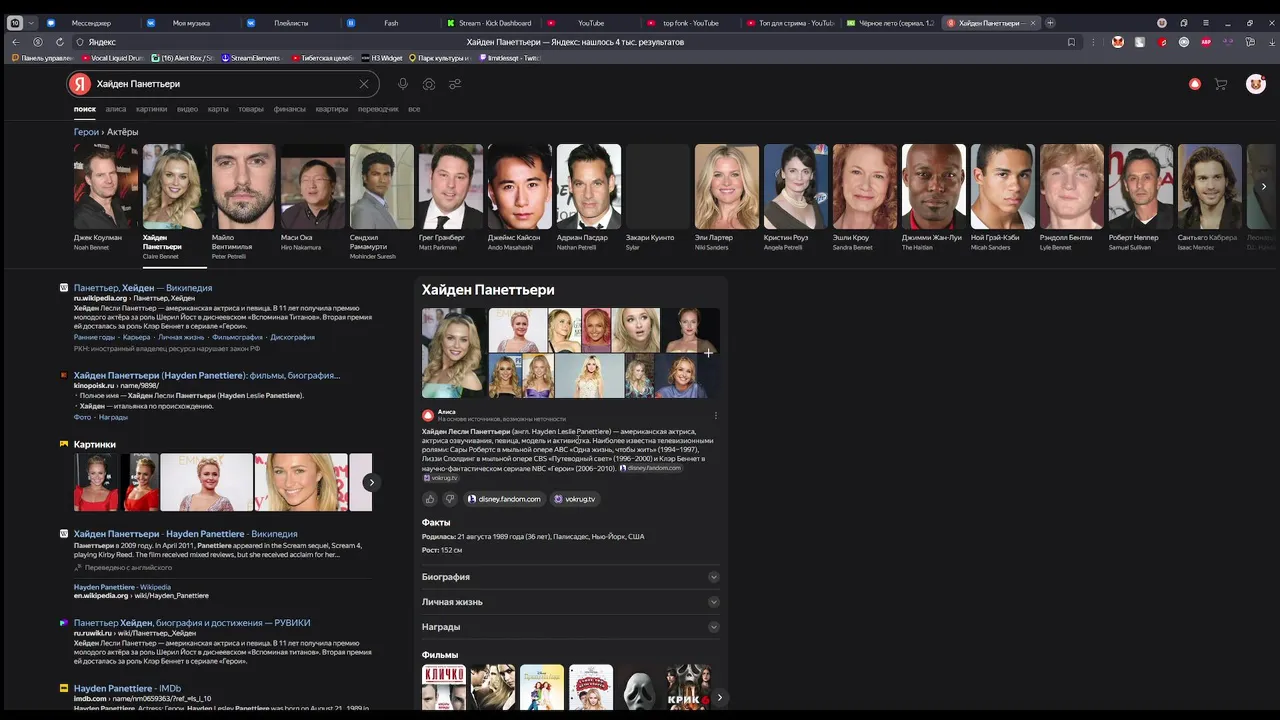
Task: Click the vokrug.tv source button
Action: pyautogui.click(x=575, y=499)
